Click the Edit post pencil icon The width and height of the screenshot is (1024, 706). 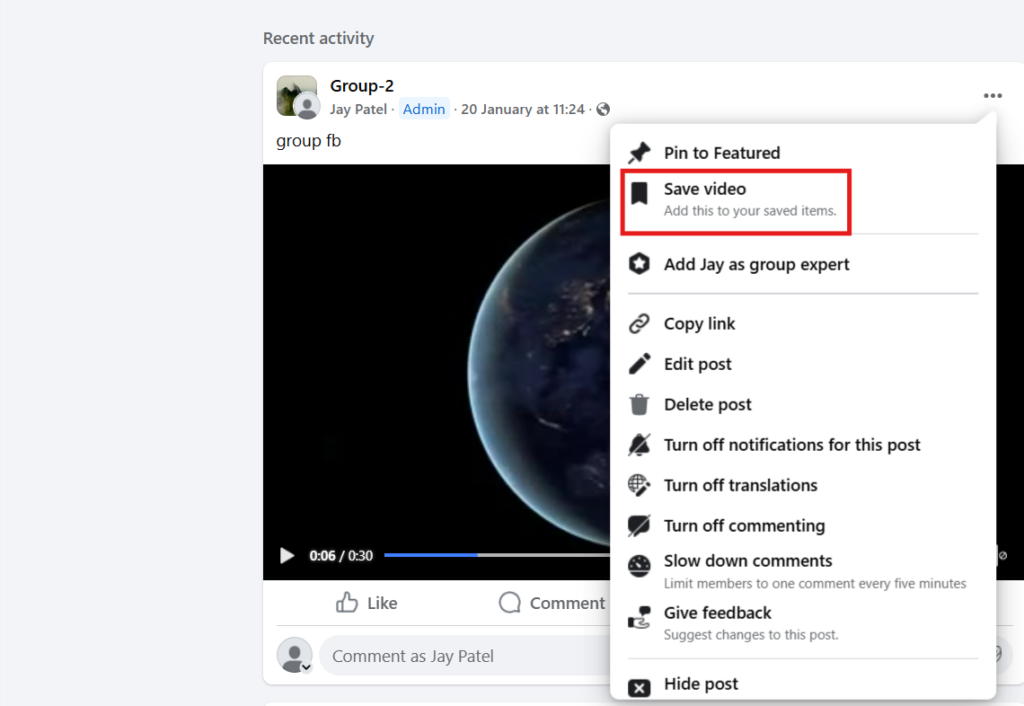(639, 363)
